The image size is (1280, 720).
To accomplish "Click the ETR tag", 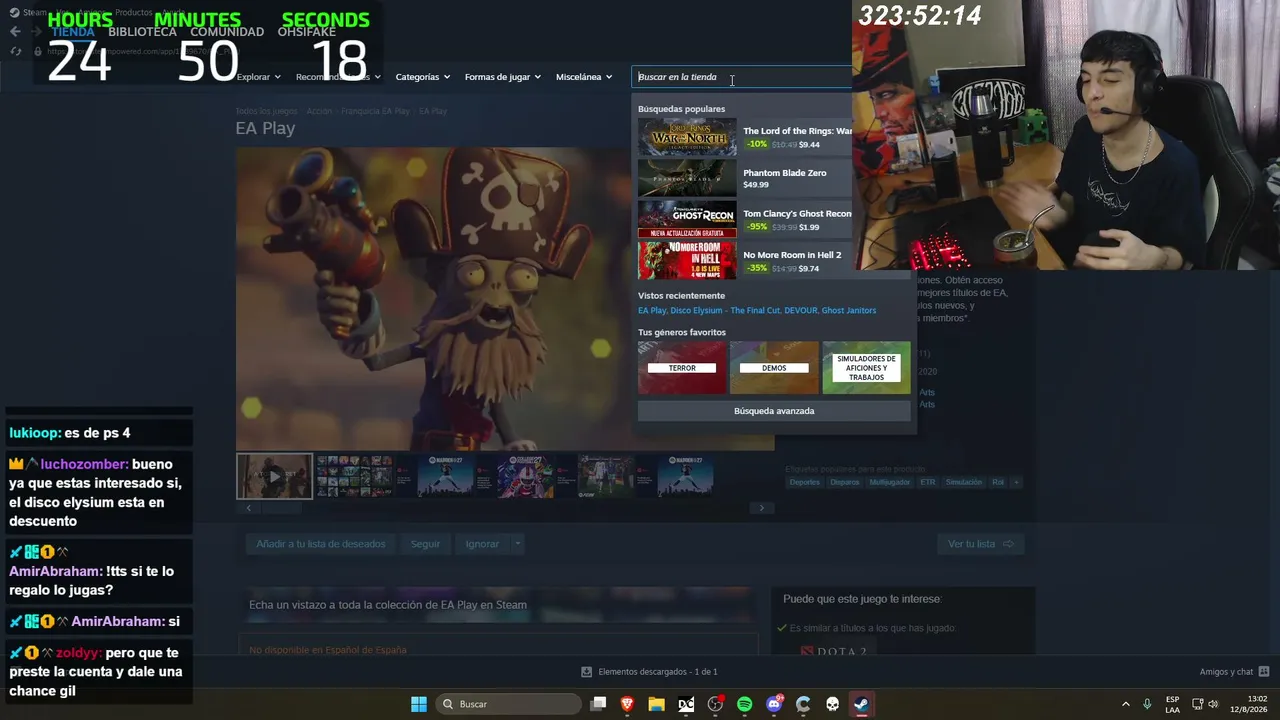I will pyautogui.click(x=928, y=482).
